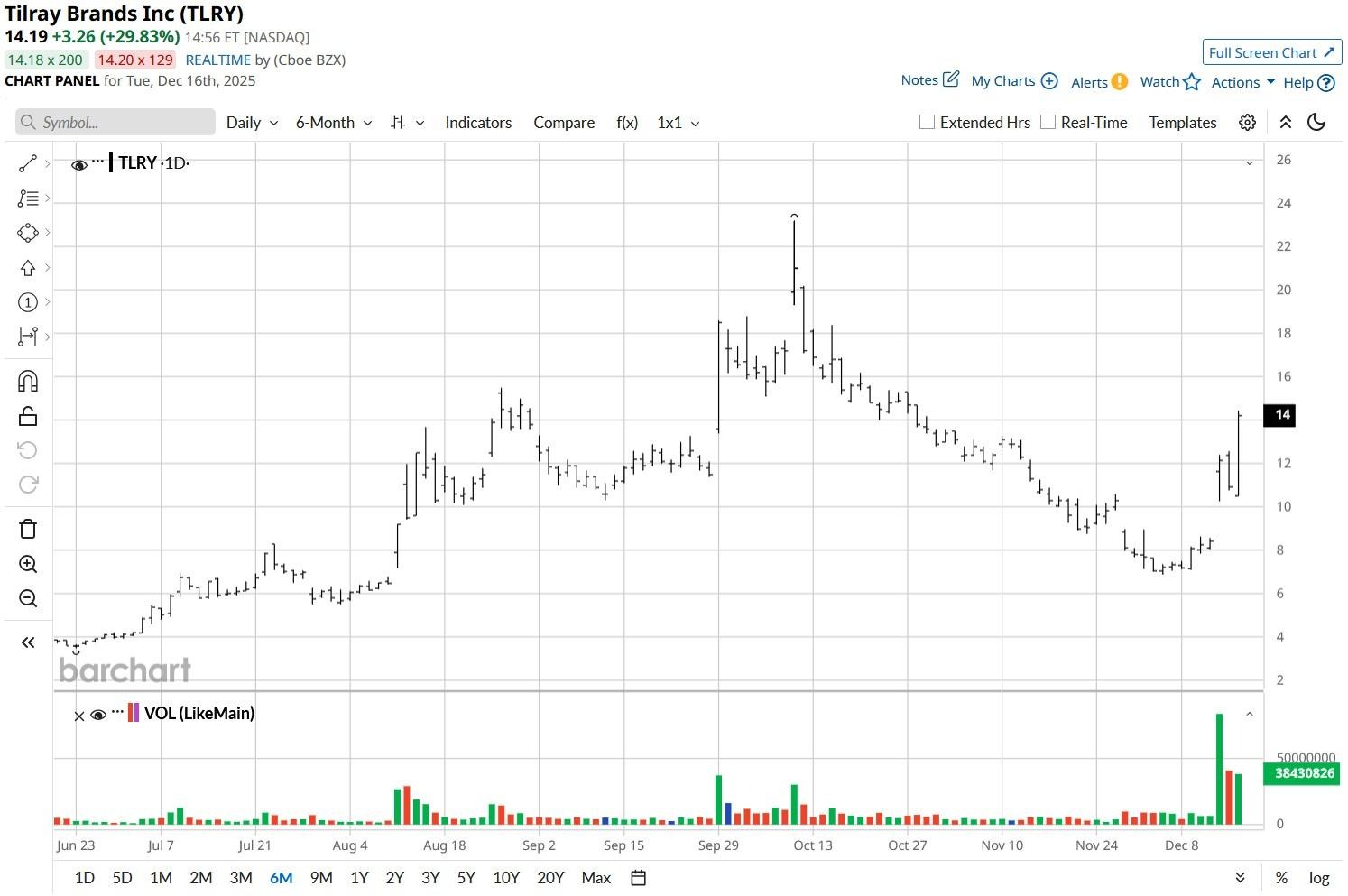Image resolution: width=1348 pixels, height=896 pixels.
Task: Collapse the drawing tools sidebar
Action: 27,642
